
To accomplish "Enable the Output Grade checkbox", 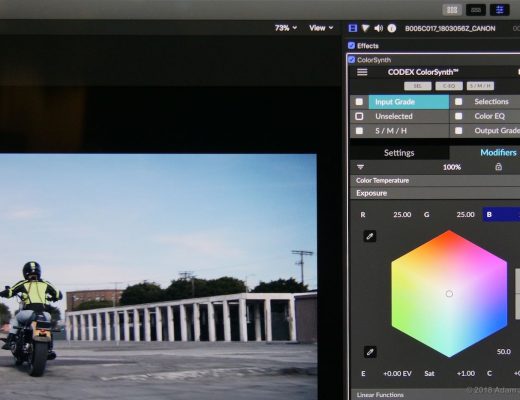I will 459,131.
